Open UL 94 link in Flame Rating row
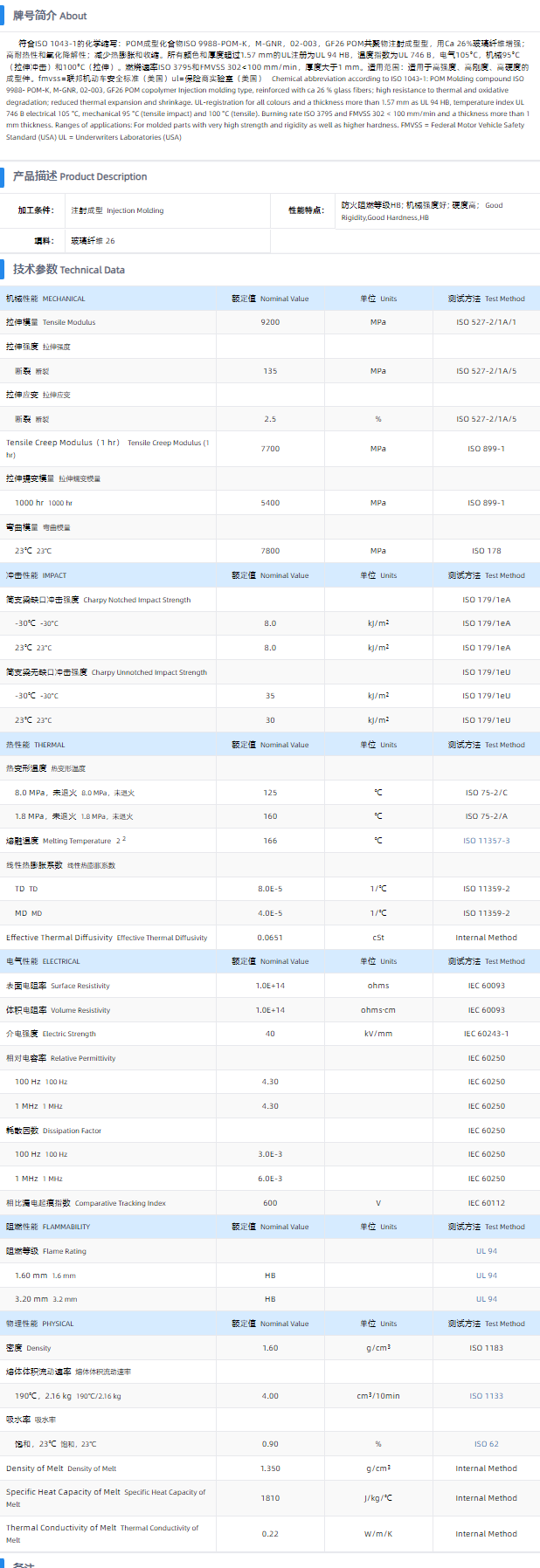Viewport: 540px width, 1568px height. [486, 1251]
